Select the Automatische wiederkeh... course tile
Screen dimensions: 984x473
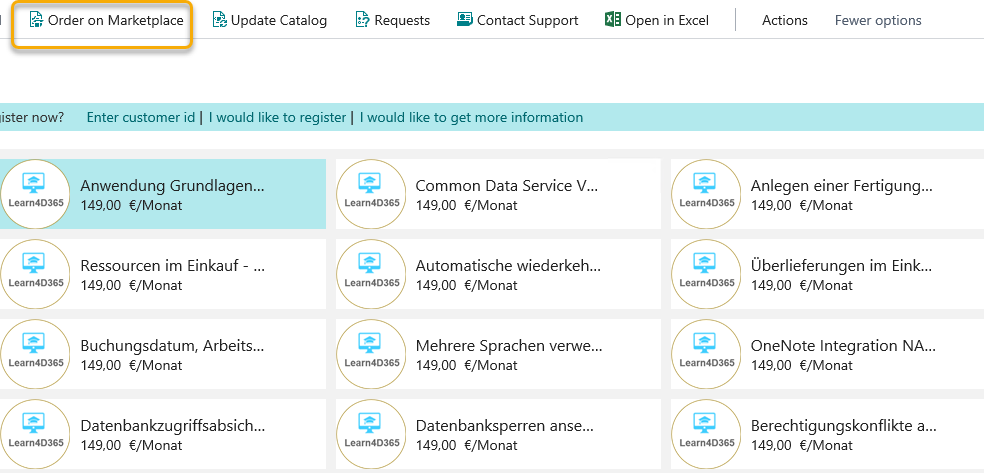pos(508,275)
